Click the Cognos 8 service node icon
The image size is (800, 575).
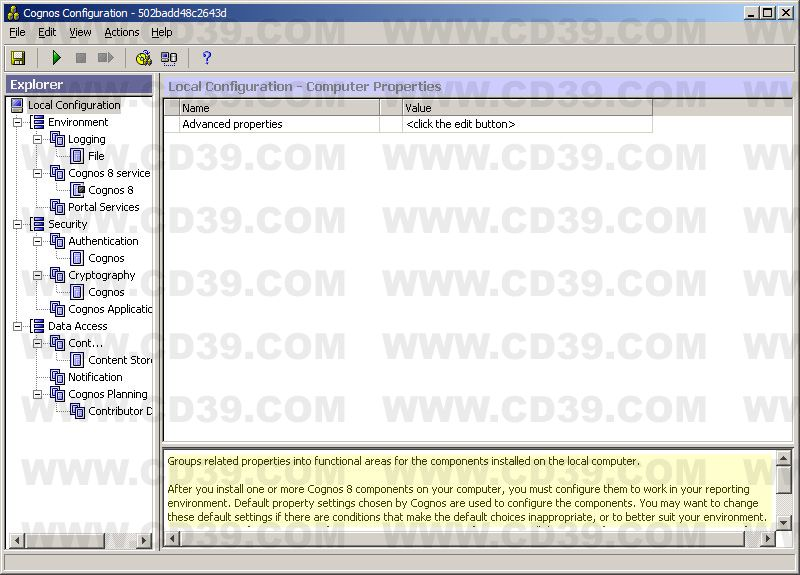point(57,173)
